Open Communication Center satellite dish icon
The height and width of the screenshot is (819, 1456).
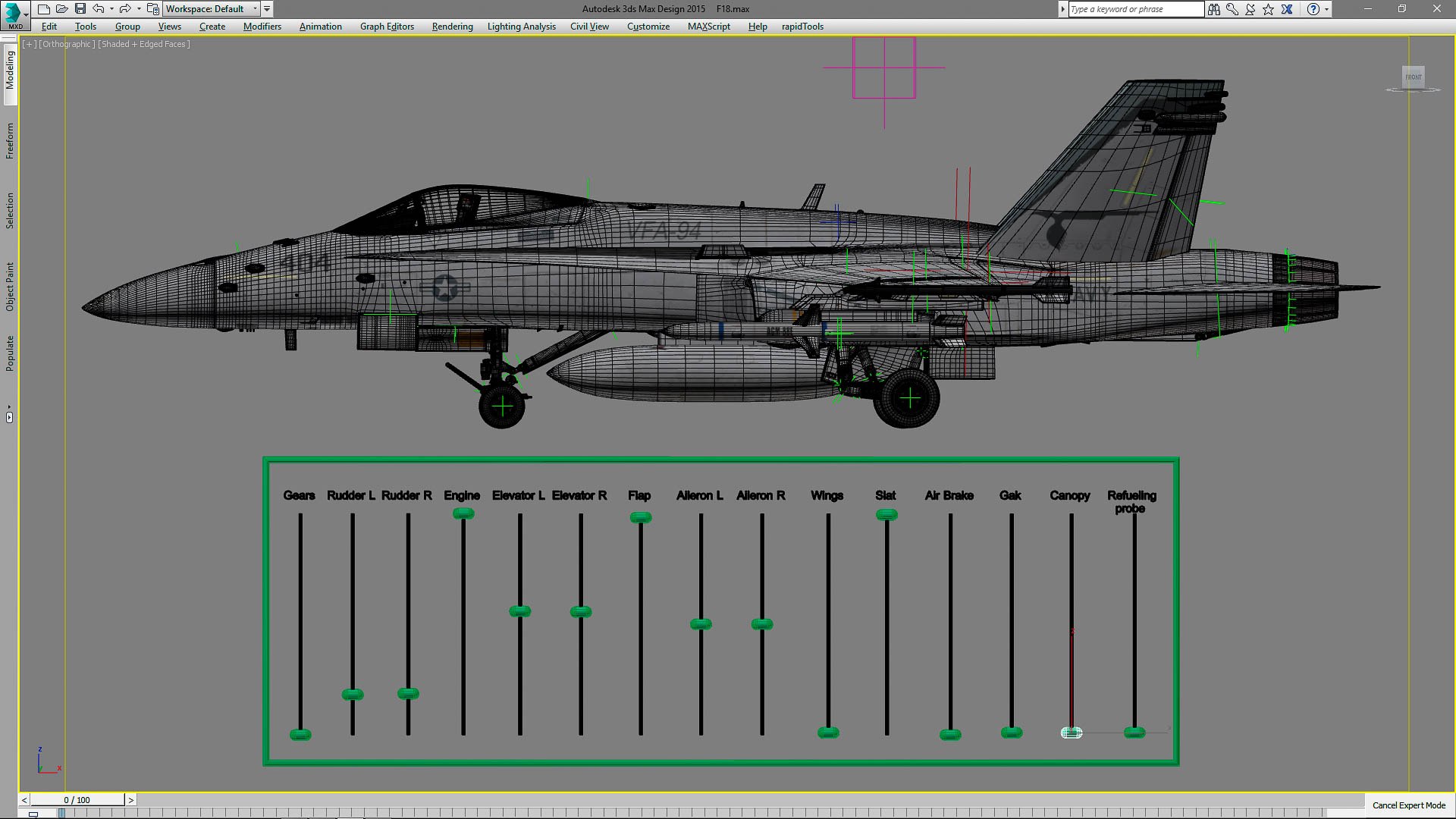[1250, 9]
